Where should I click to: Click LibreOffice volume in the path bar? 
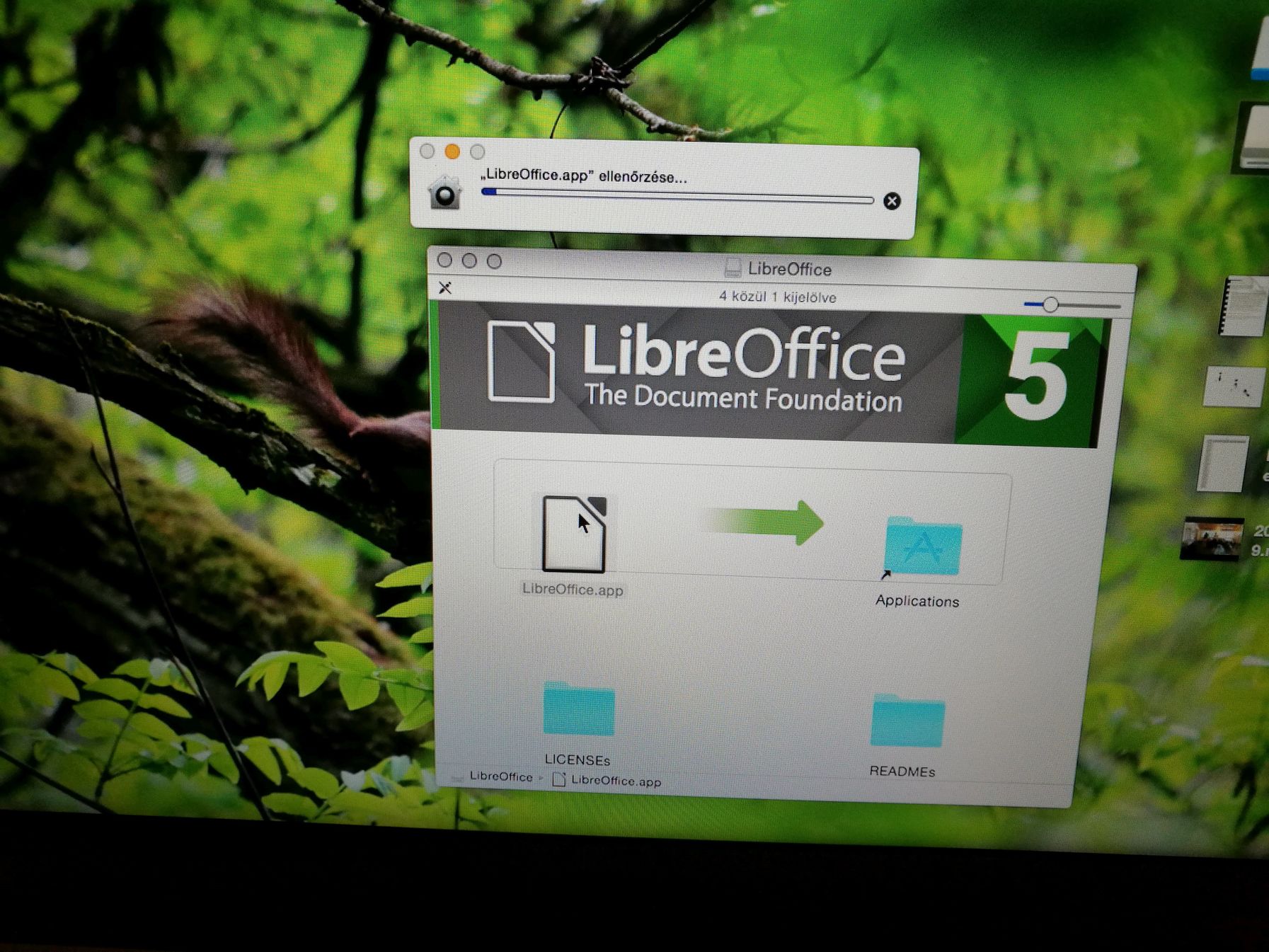point(501,776)
